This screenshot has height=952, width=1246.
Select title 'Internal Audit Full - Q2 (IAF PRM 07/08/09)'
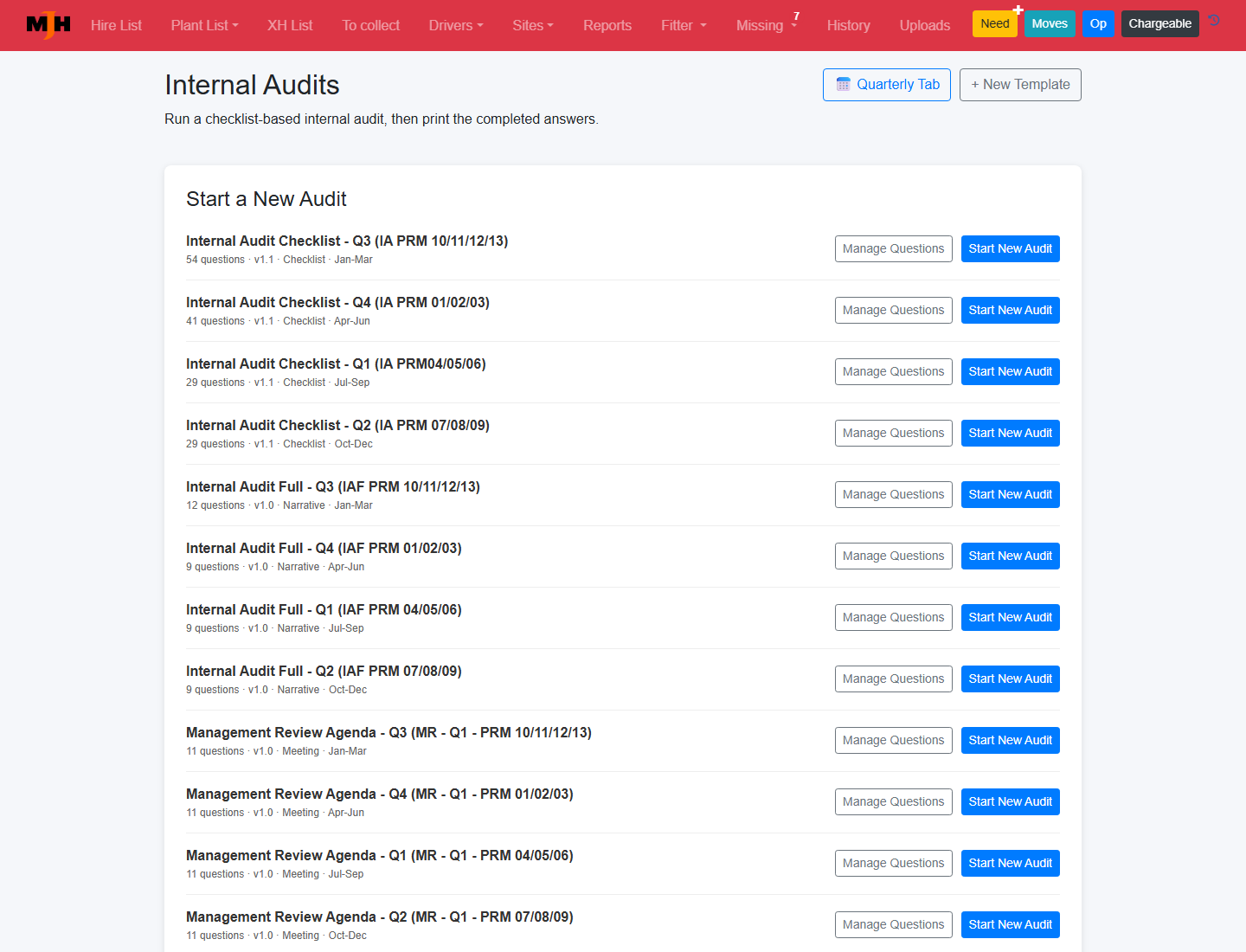(324, 671)
